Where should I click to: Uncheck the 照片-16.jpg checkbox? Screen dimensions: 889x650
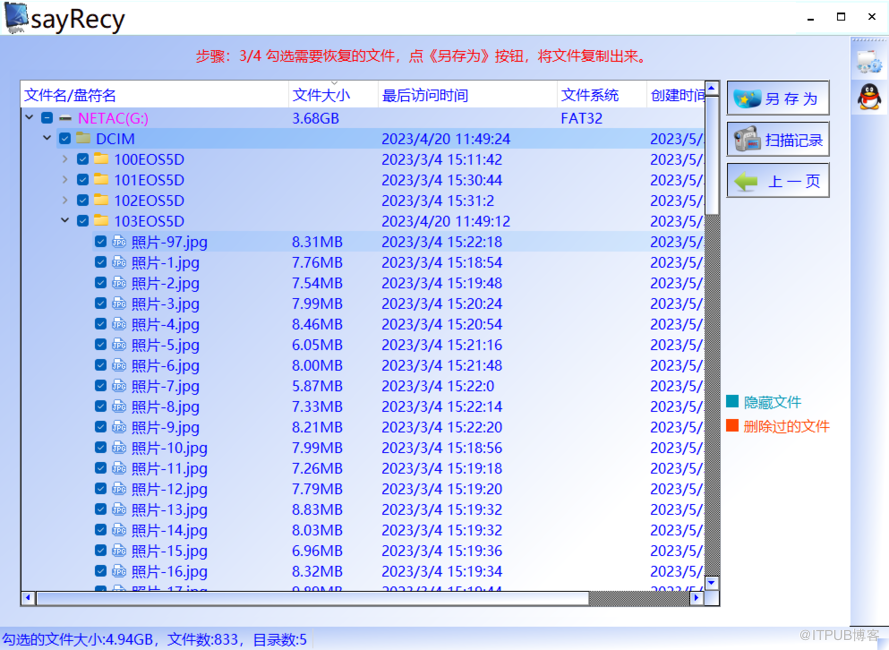(x=101, y=571)
